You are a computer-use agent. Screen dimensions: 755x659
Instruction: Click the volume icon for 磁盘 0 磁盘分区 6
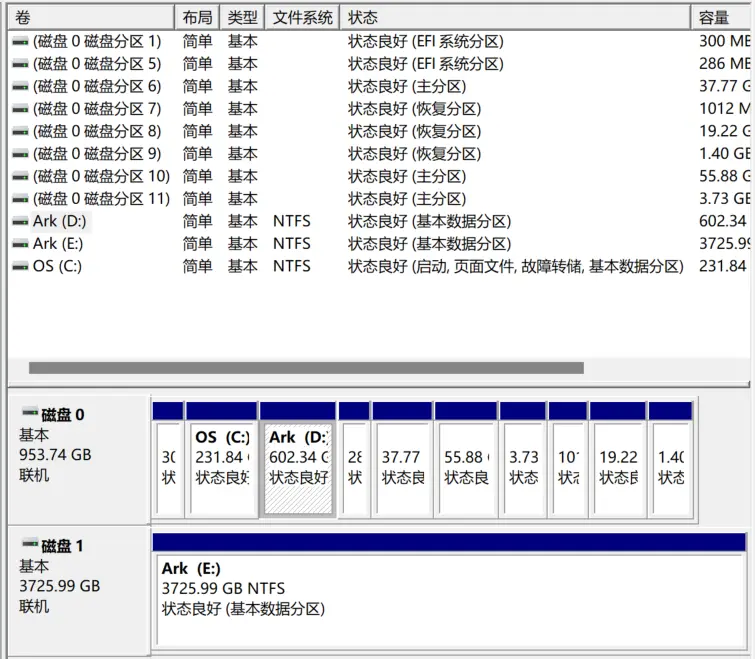point(20,87)
